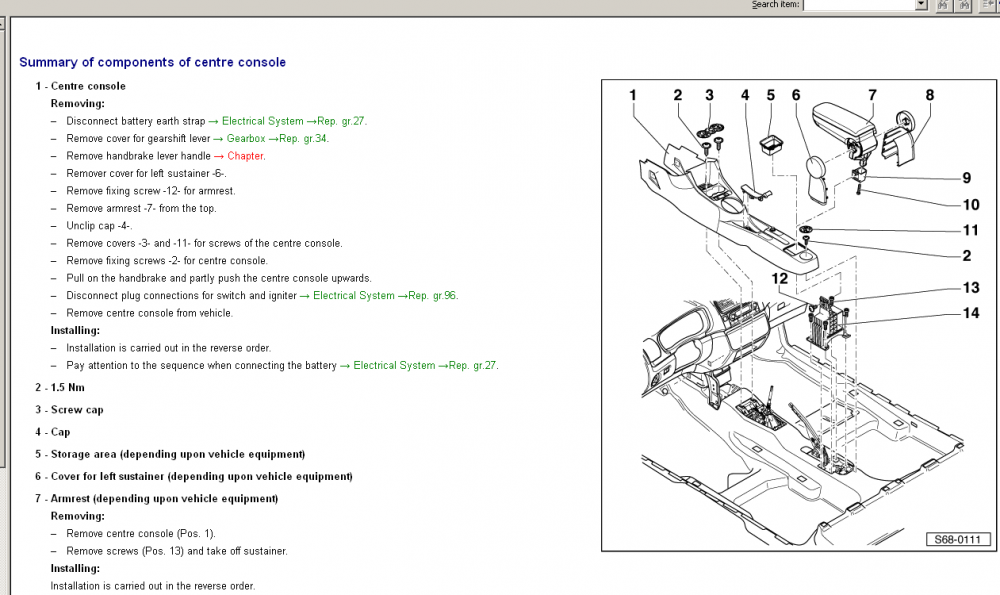Select the '7 - Armrest' item
Image resolution: width=1000 pixels, height=595 pixels.
pyautogui.click(x=157, y=499)
